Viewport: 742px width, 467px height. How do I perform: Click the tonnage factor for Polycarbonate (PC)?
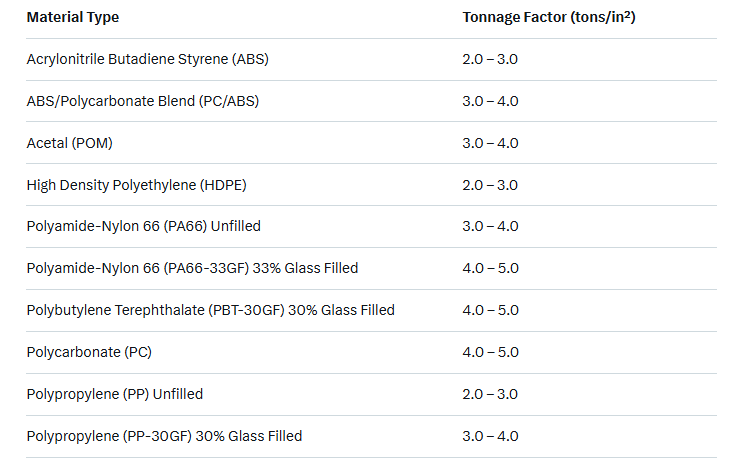click(x=490, y=352)
